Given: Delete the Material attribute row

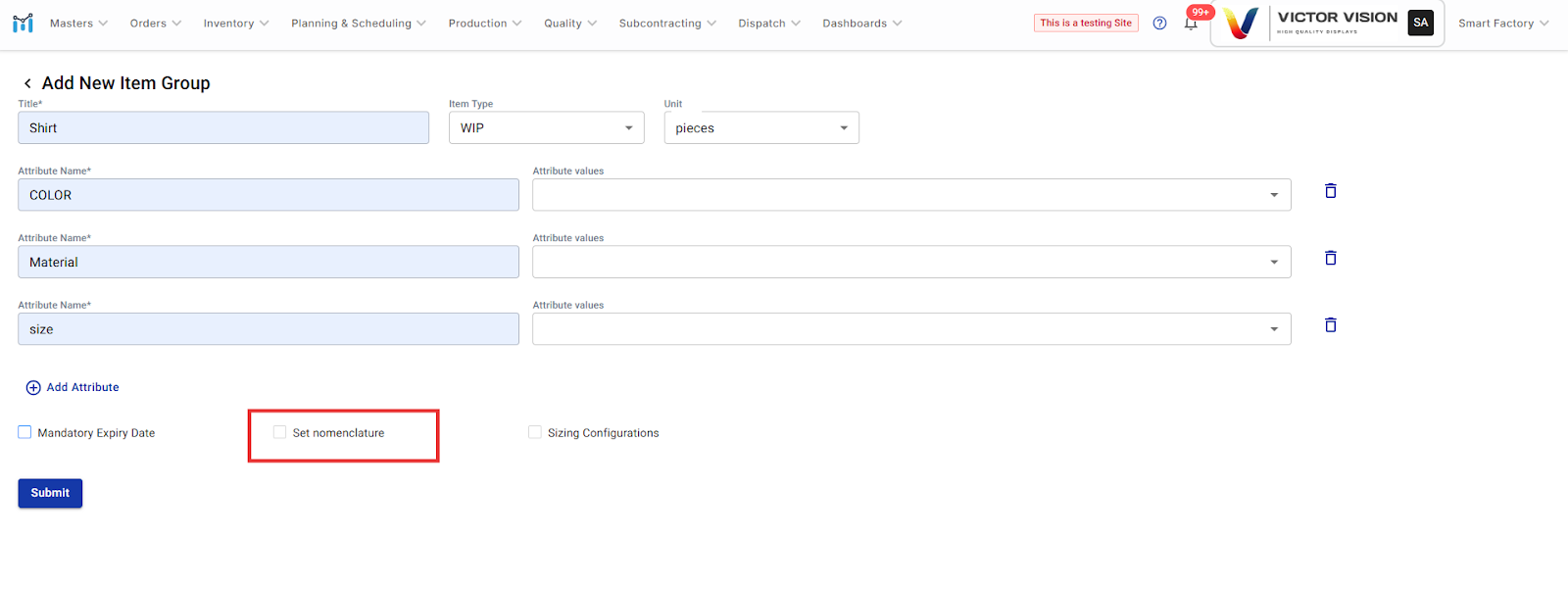Looking at the screenshot, I should pyautogui.click(x=1330, y=258).
